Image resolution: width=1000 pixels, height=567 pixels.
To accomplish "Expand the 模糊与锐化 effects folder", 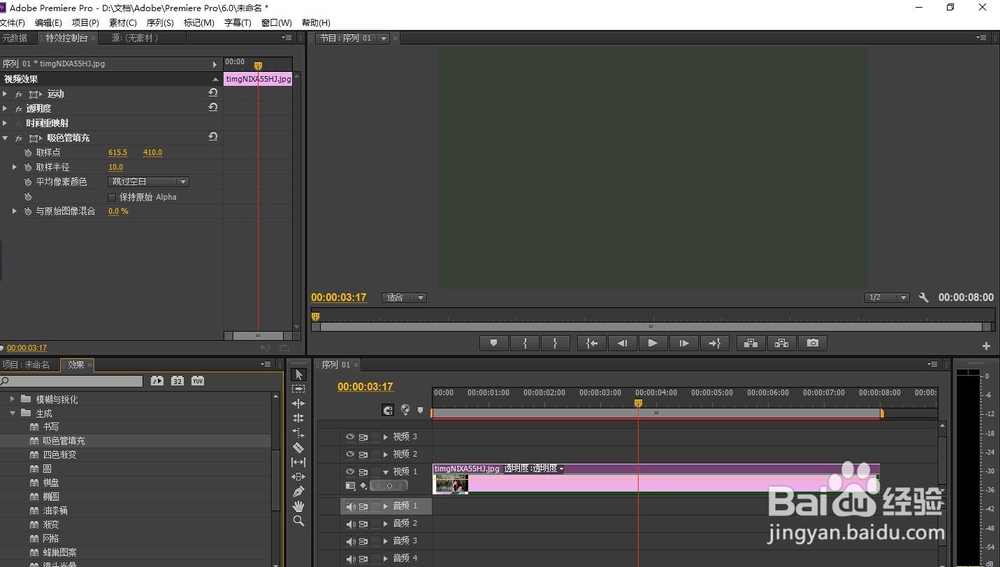I will tap(12, 399).
